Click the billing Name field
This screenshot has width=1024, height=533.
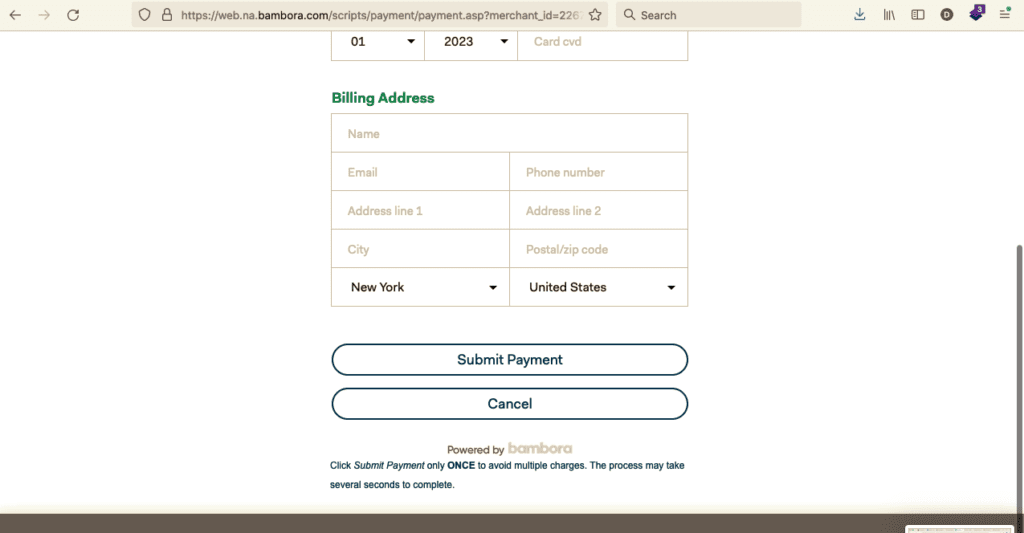click(509, 133)
